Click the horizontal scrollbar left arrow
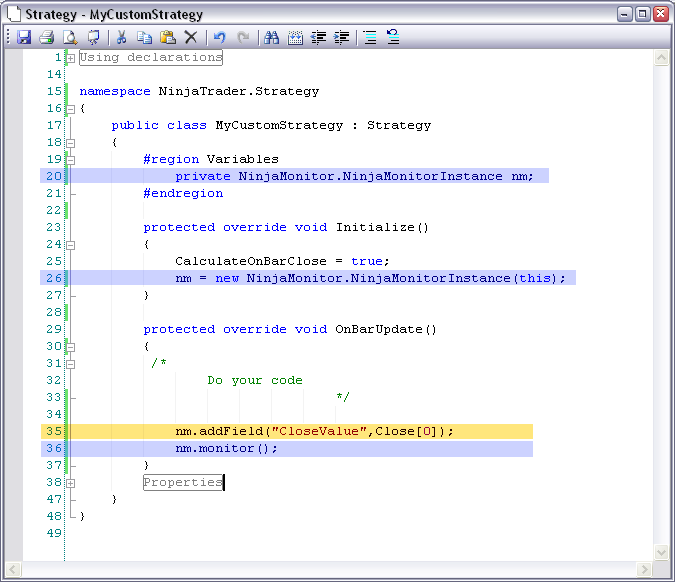The height and width of the screenshot is (582, 675). click(12, 570)
